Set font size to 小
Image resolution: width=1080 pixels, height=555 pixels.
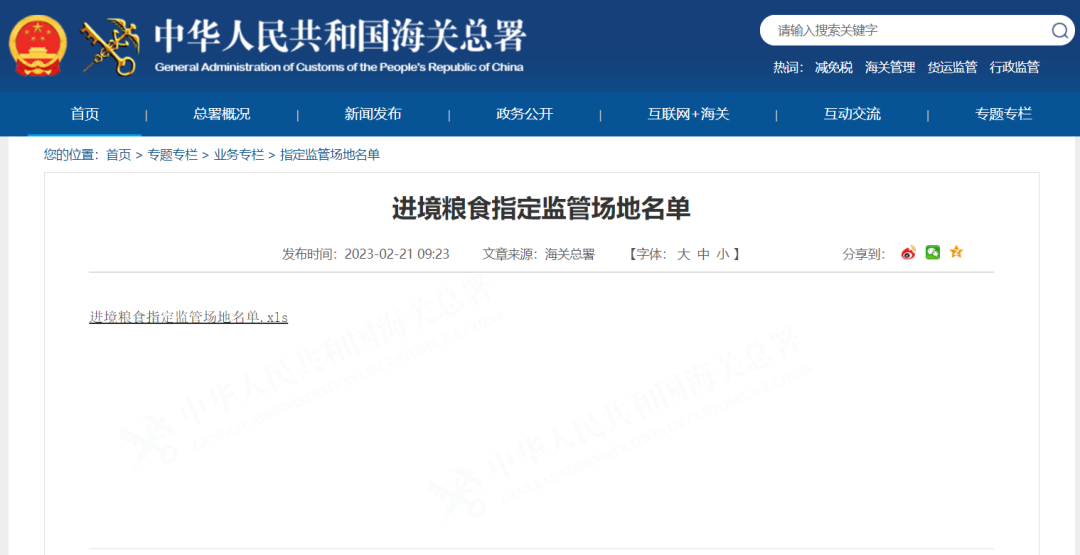click(x=722, y=254)
